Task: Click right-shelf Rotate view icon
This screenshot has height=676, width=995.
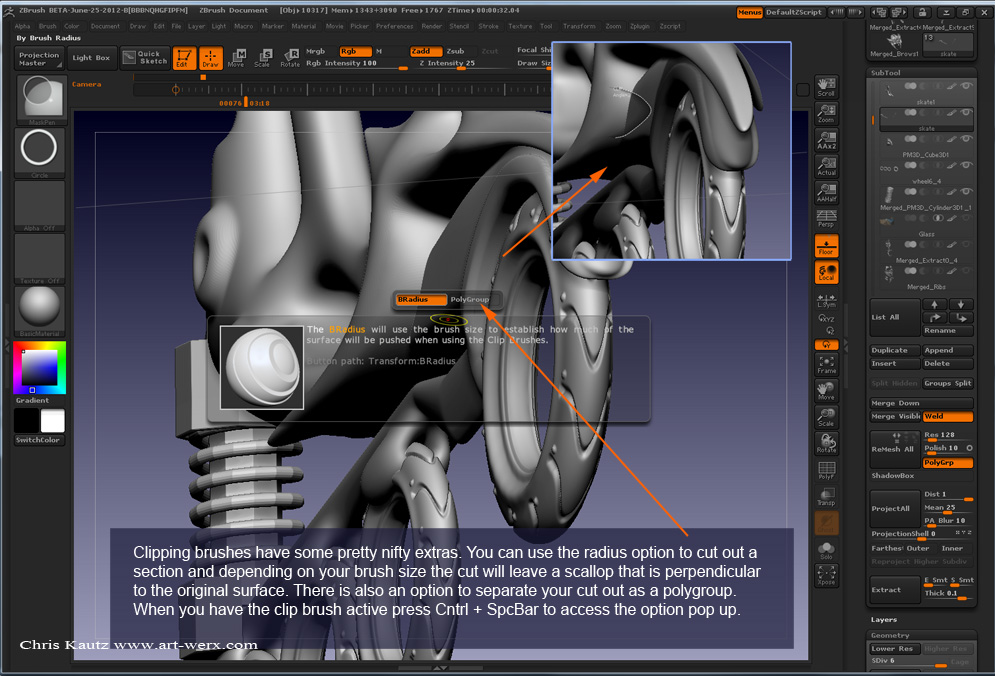Action: [826, 444]
